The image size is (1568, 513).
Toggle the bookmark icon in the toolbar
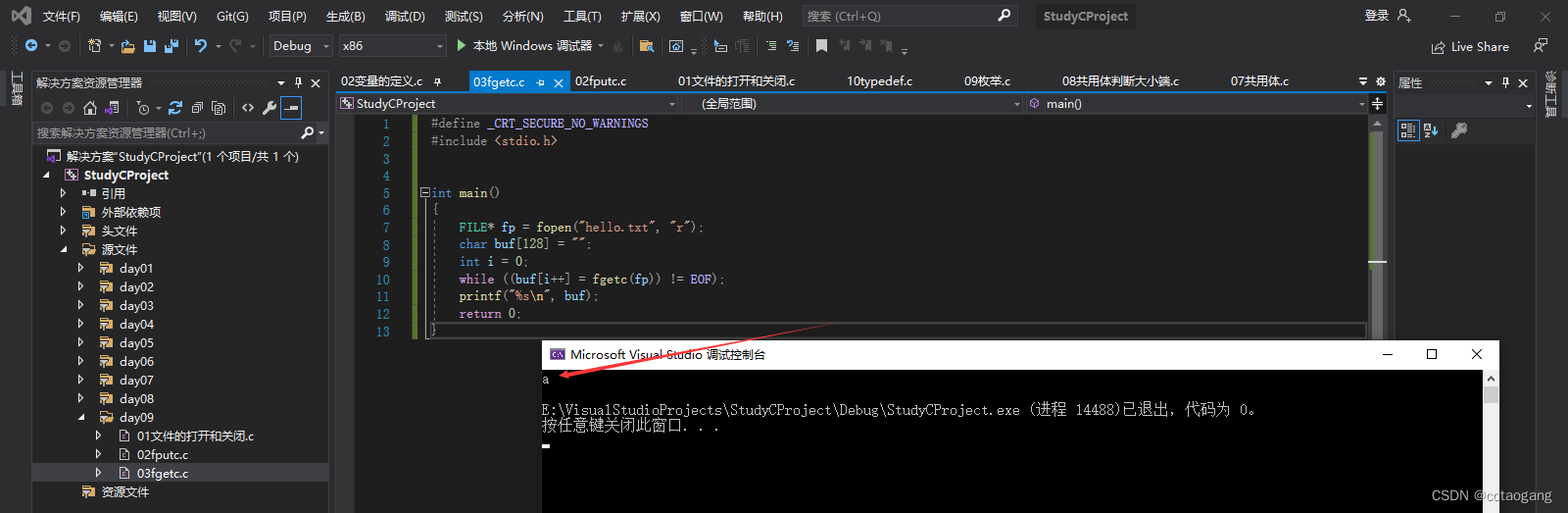(x=821, y=46)
